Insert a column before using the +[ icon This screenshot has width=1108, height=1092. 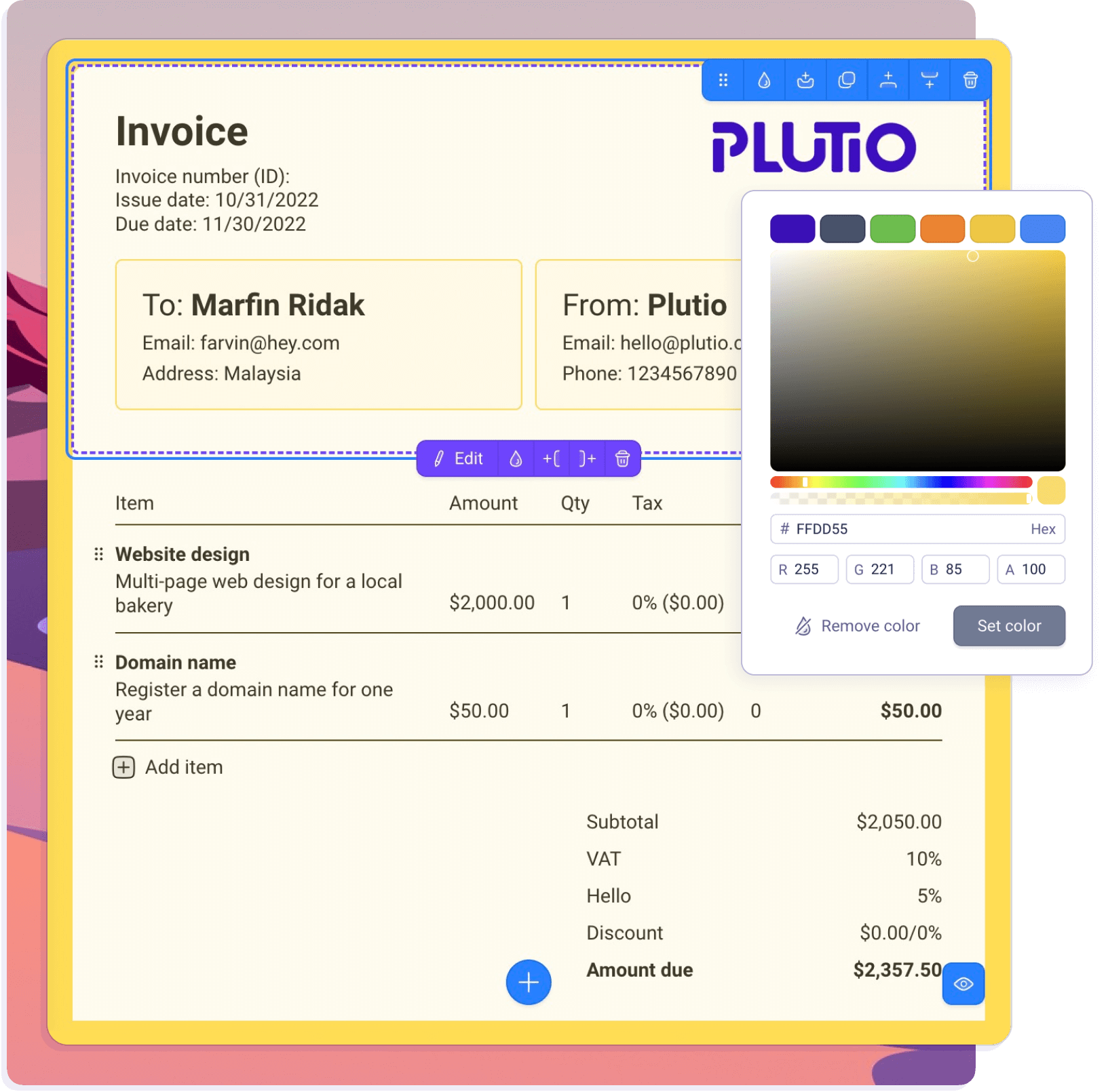[x=552, y=459]
